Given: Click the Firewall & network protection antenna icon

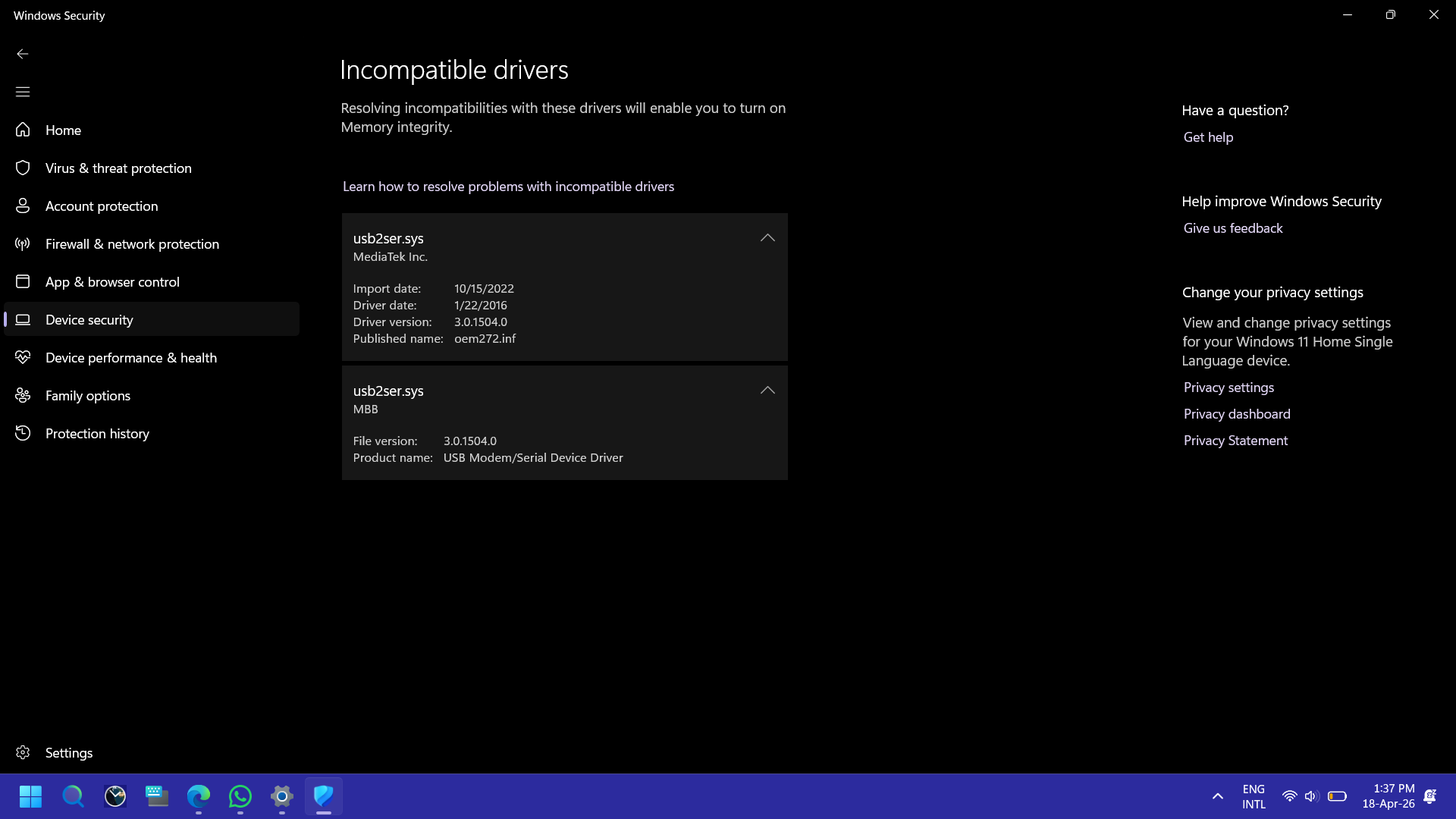Looking at the screenshot, I should pos(23,243).
